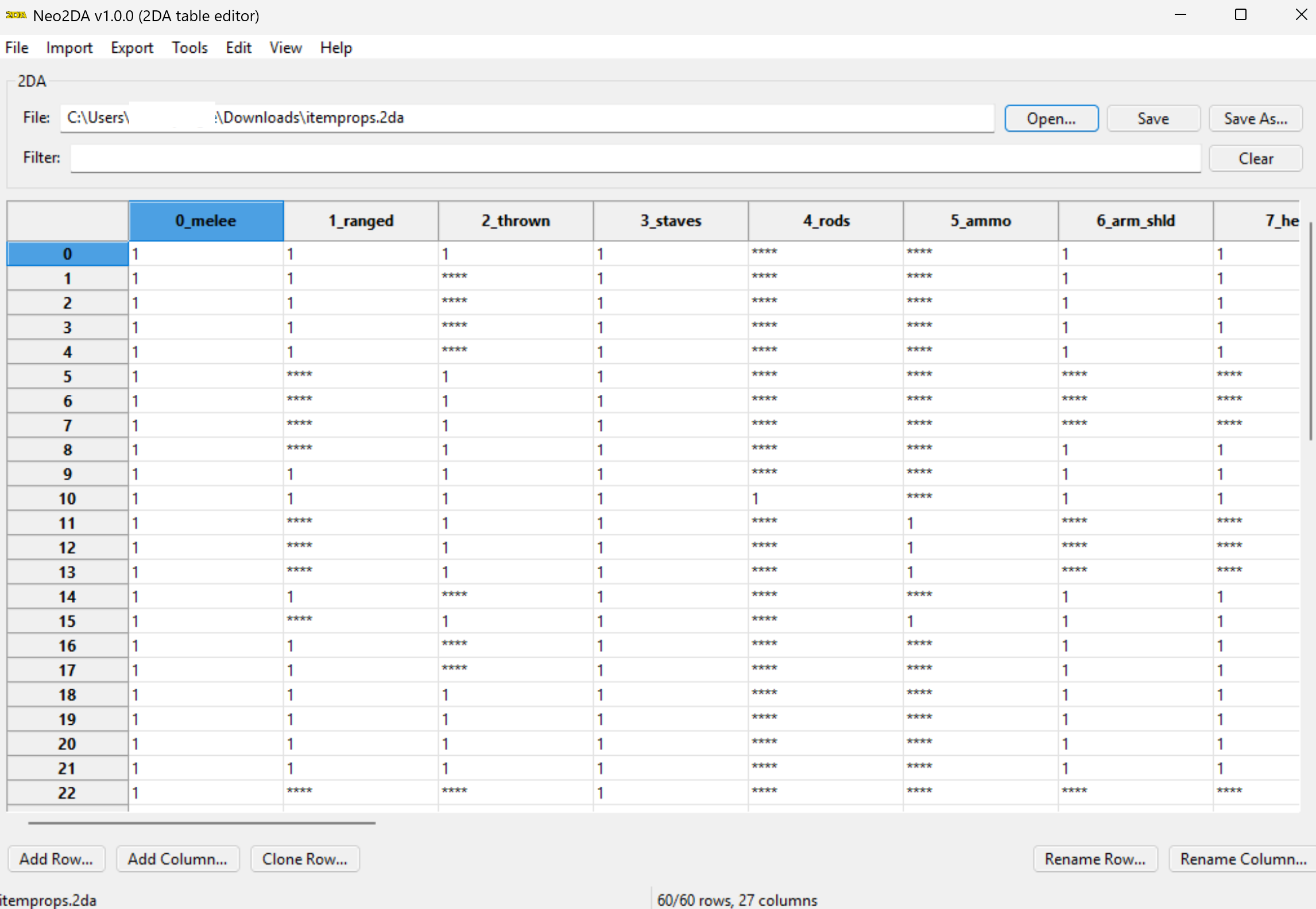
Task: Clear the filter with the Clear button
Action: [x=1255, y=158]
